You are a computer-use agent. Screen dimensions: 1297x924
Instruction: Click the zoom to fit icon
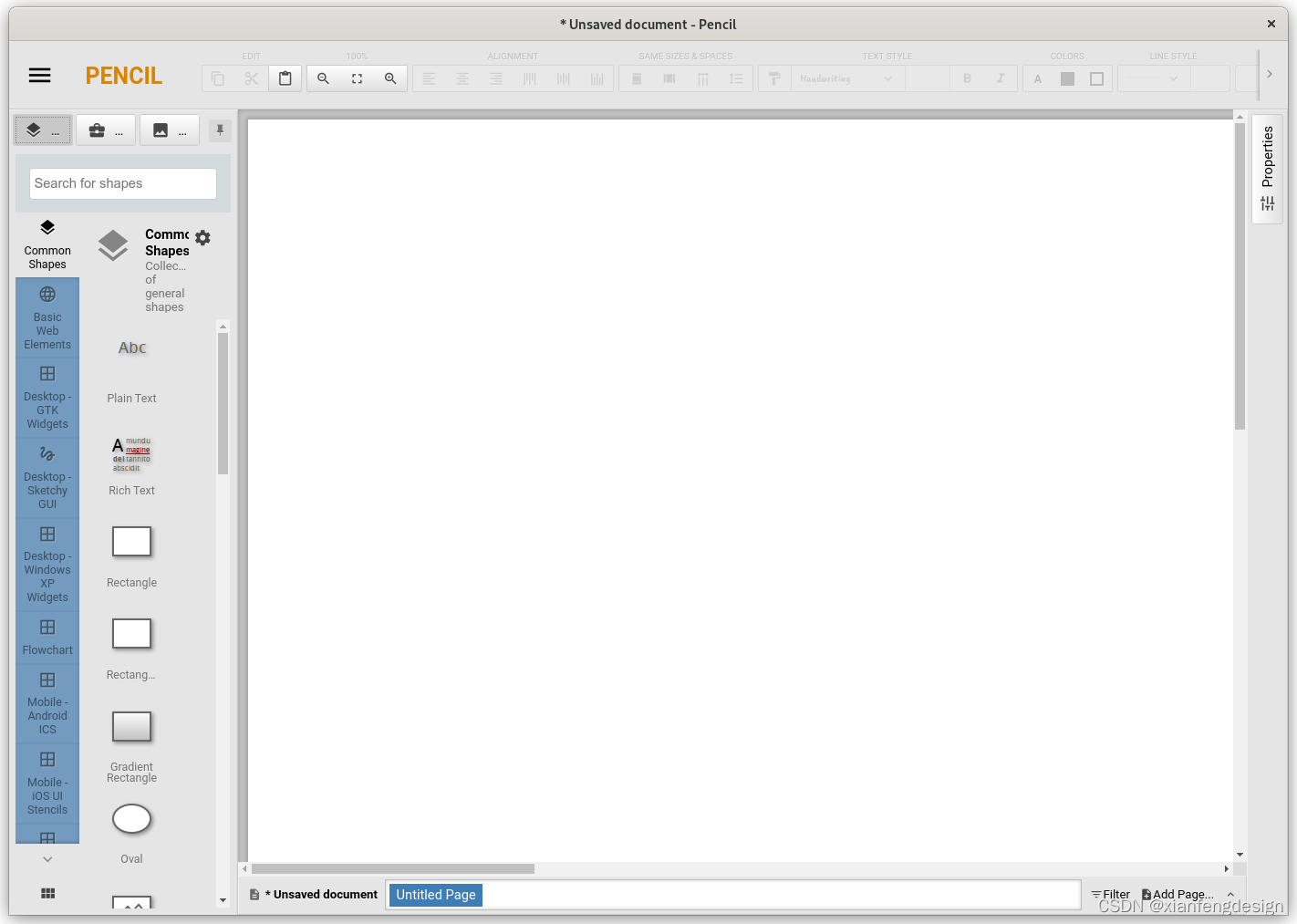coord(357,78)
